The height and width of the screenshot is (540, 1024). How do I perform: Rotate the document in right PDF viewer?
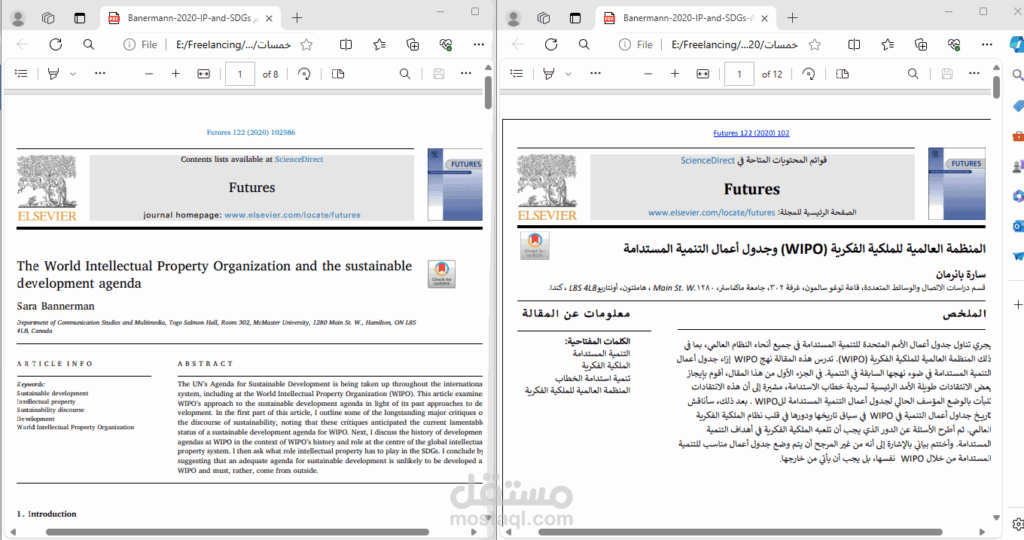pyautogui.click(x=808, y=74)
